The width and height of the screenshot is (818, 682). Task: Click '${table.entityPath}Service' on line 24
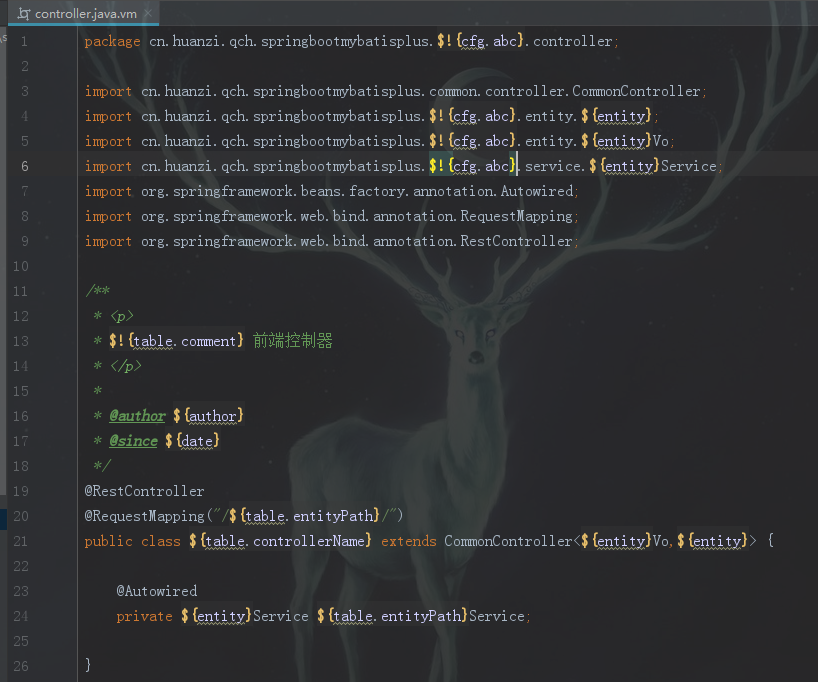420,616
